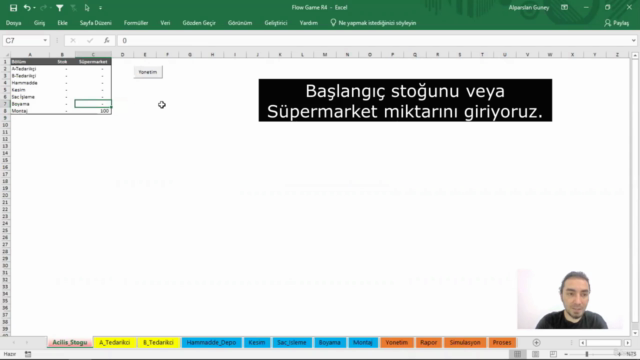Open the Ekle ribbon tab
Viewport: 640px width, 360px height.
[62, 23]
